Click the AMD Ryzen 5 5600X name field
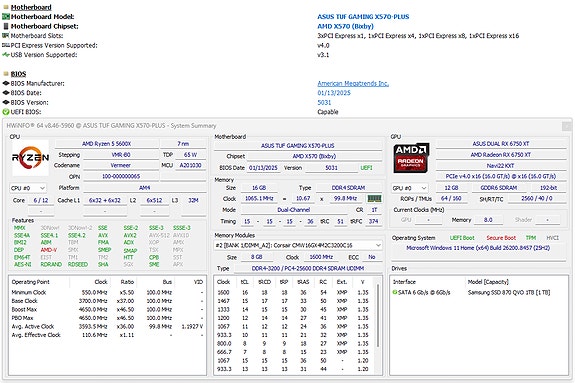The image size is (575, 383). [106, 144]
